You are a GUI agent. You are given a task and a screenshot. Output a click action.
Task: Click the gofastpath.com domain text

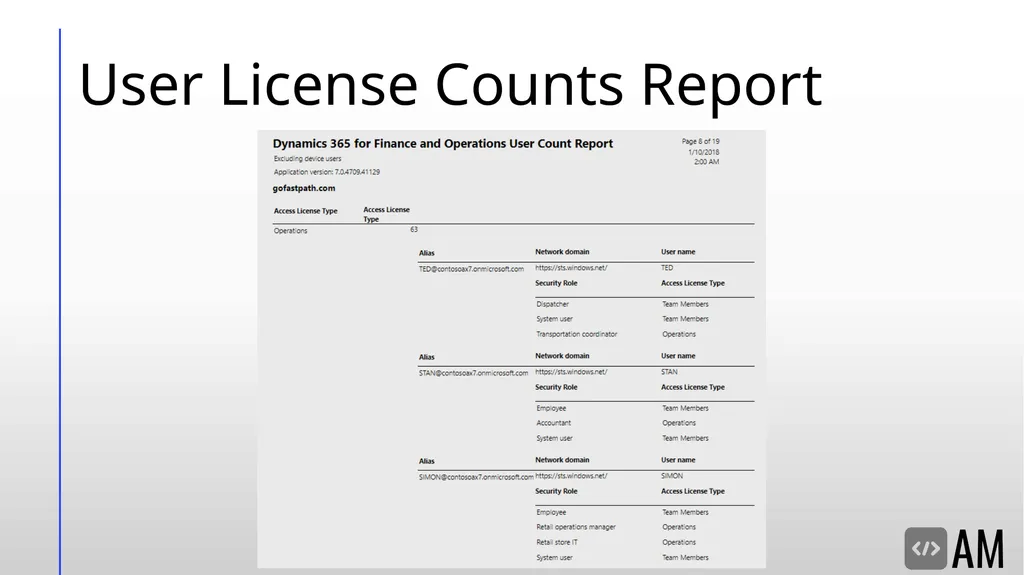tap(304, 188)
